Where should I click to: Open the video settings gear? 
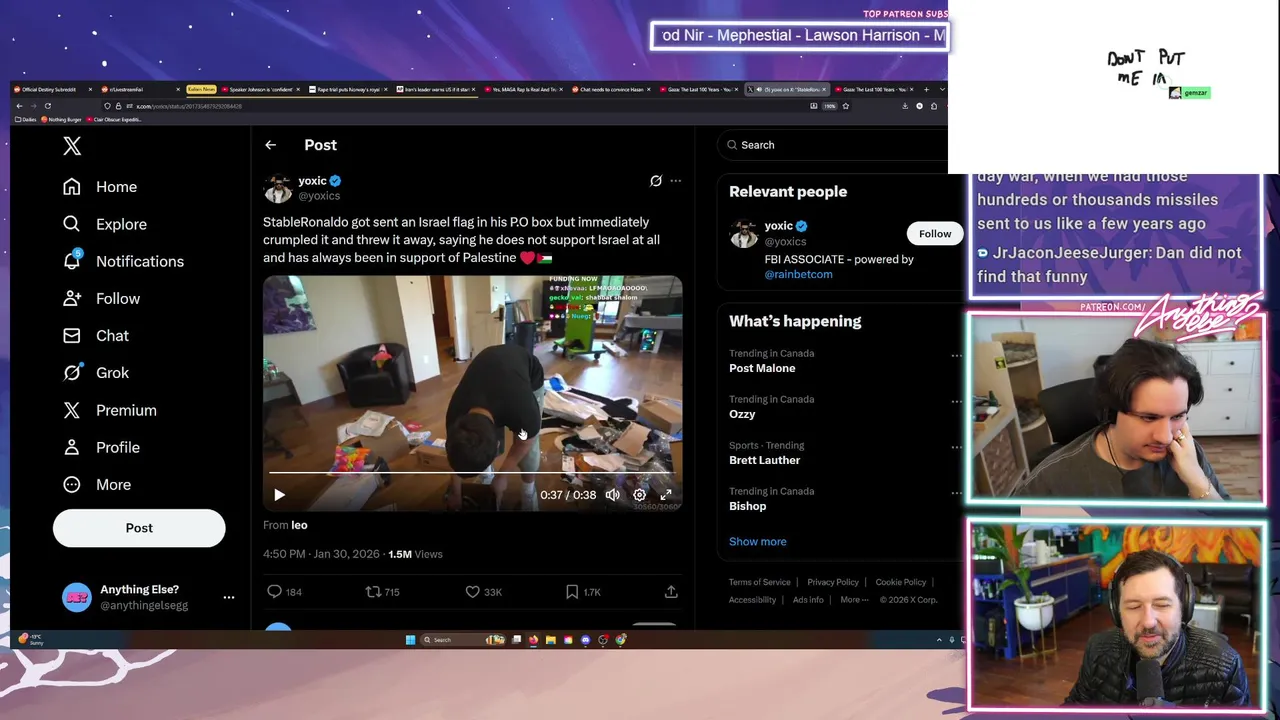click(639, 495)
